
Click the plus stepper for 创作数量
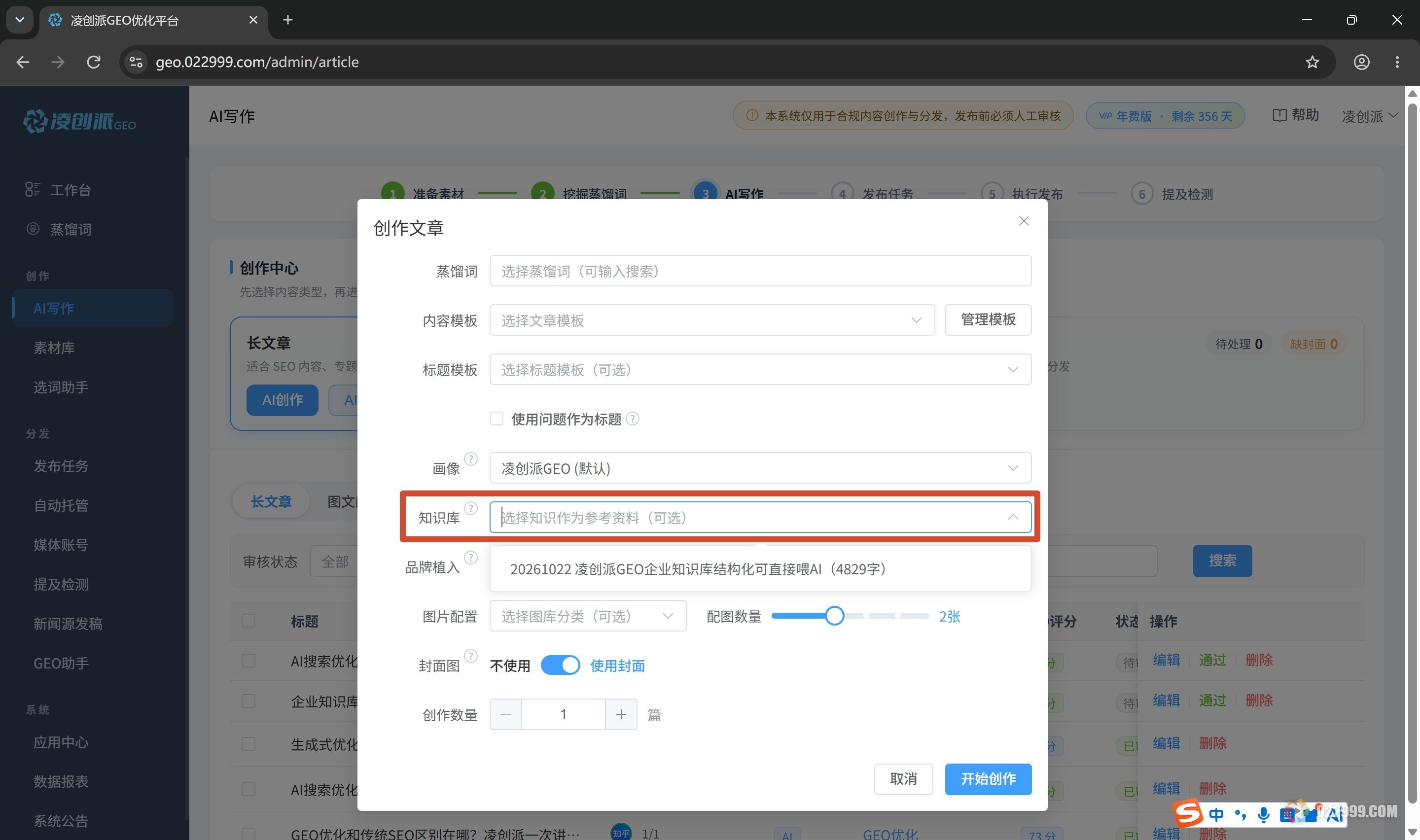(621, 714)
